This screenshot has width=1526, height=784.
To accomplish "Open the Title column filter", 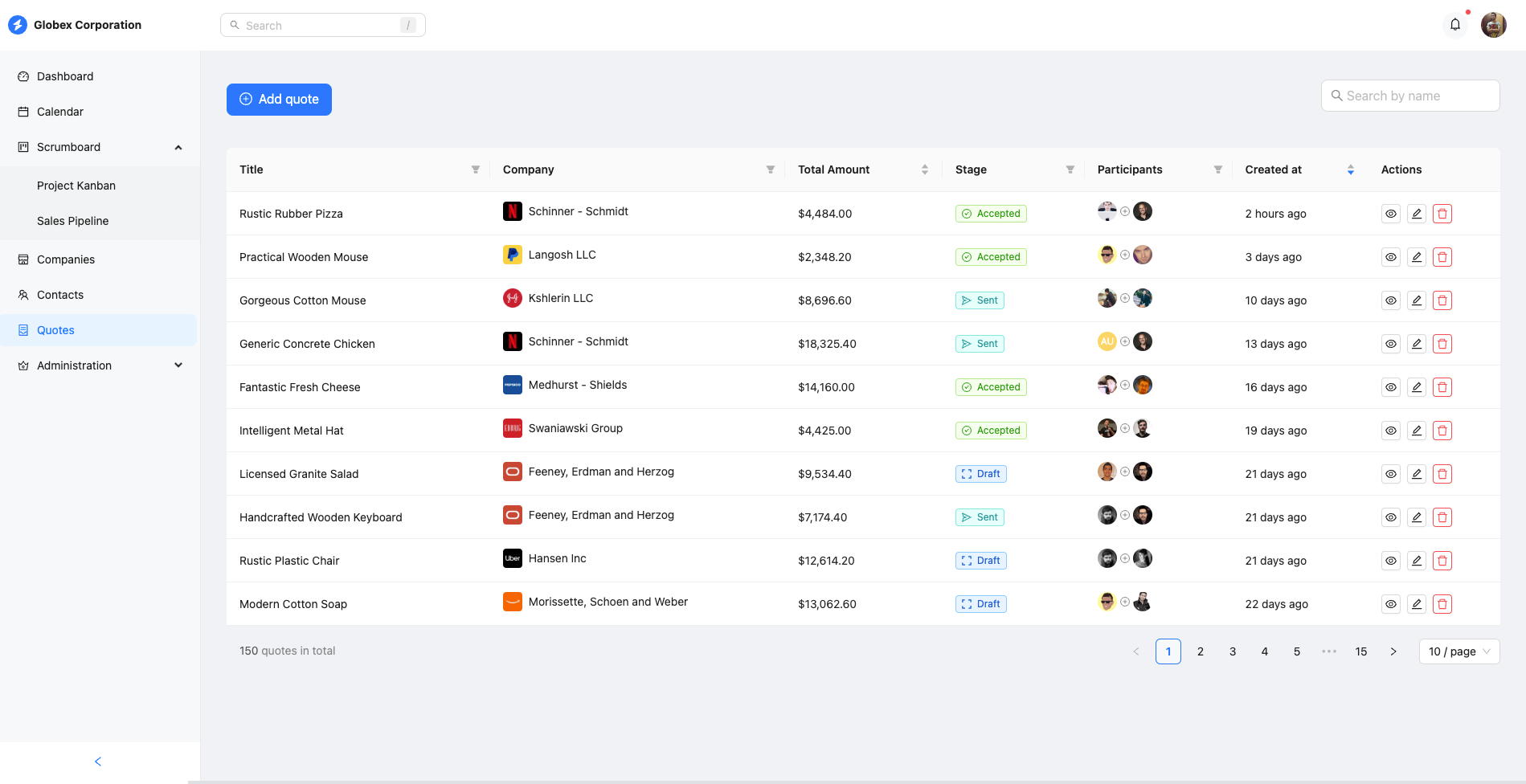I will pyautogui.click(x=476, y=169).
